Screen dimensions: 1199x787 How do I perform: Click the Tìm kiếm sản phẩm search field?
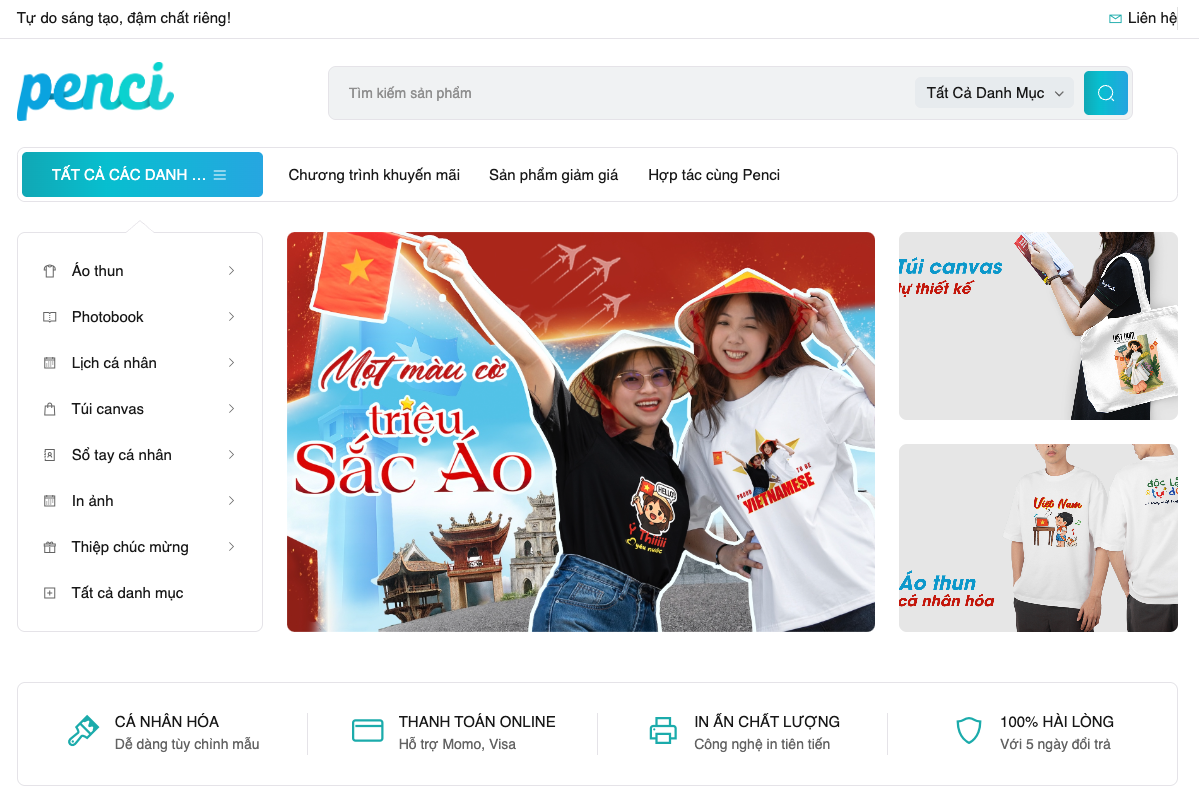[x=620, y=93]
